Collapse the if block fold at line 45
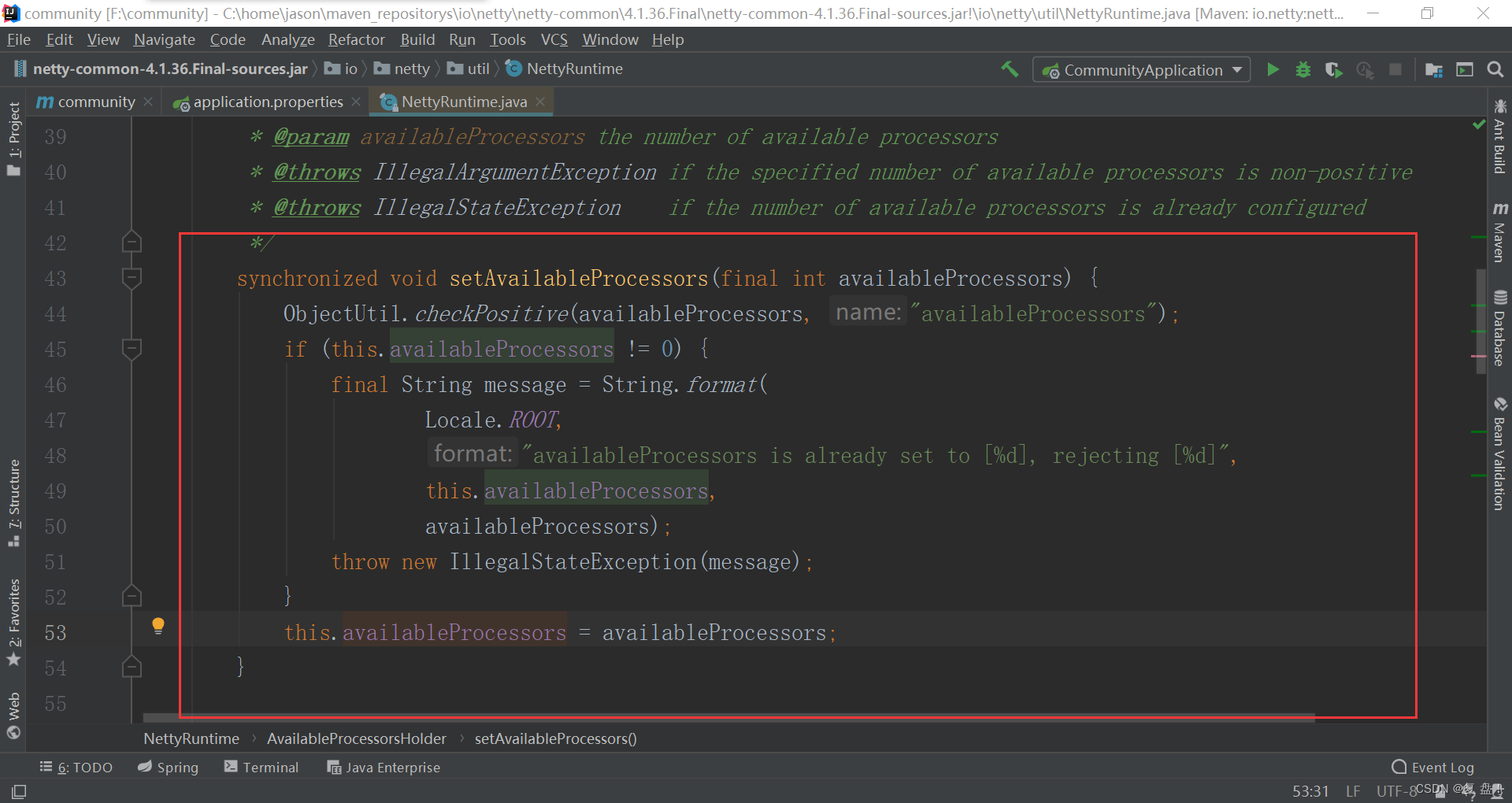This screenshot has width=1512, height=803. [132, 349]
